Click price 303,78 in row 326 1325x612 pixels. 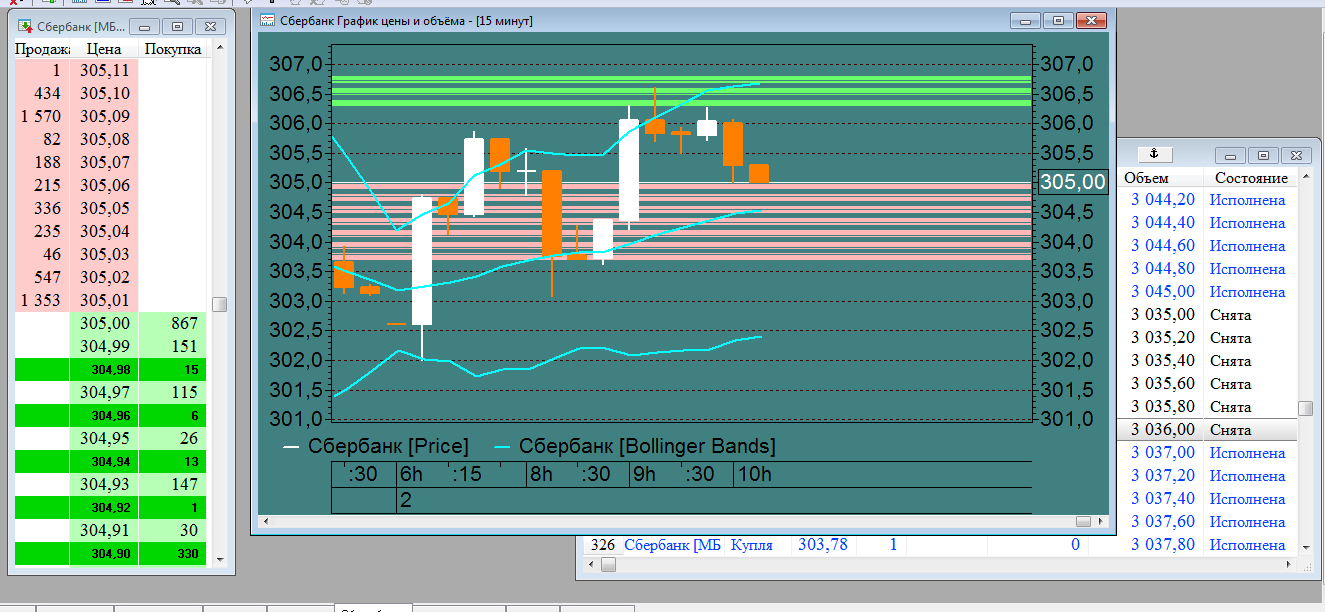(823, 545)
